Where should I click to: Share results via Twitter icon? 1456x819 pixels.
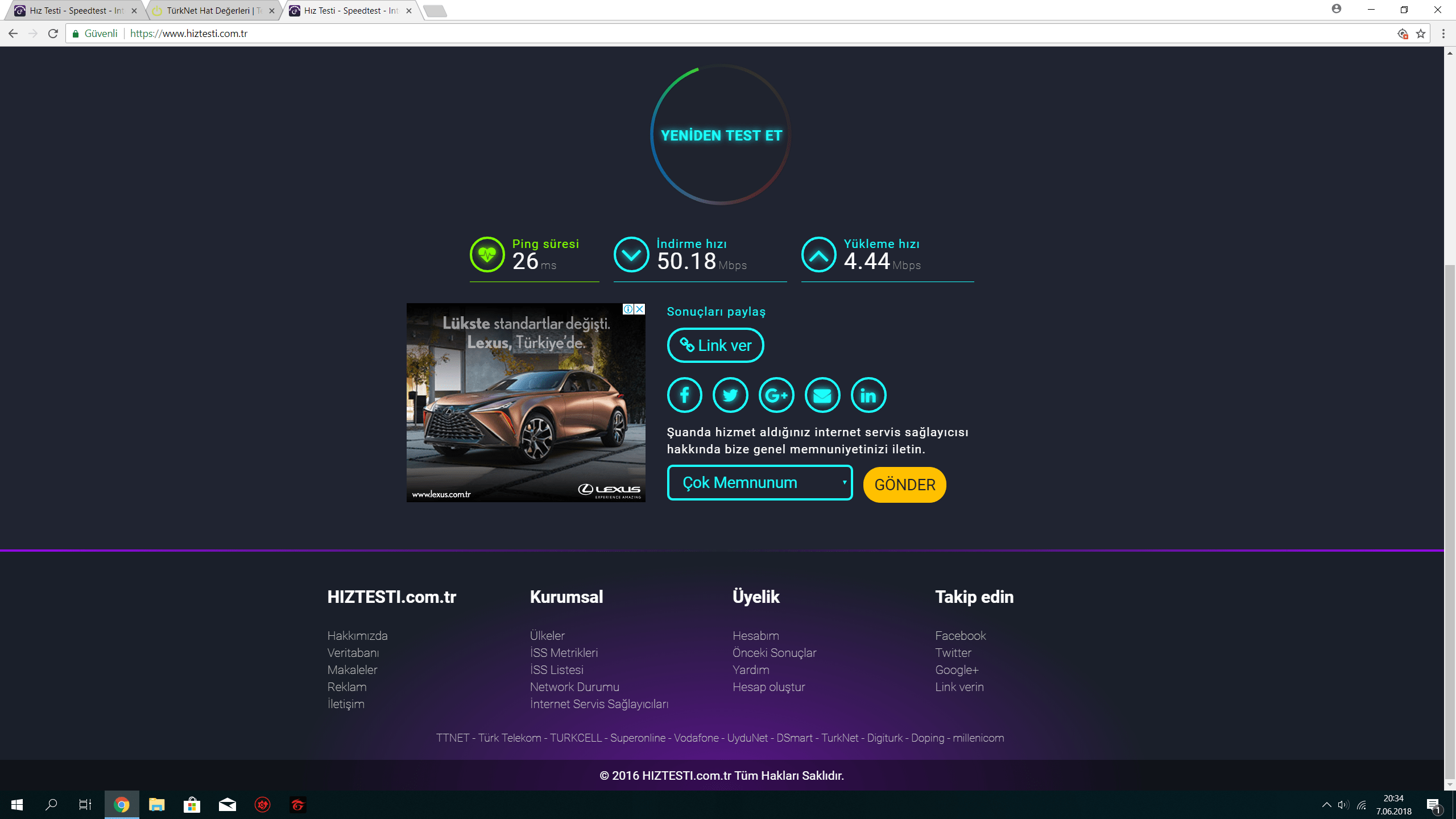pyautogui.click(x=730, y=395)
